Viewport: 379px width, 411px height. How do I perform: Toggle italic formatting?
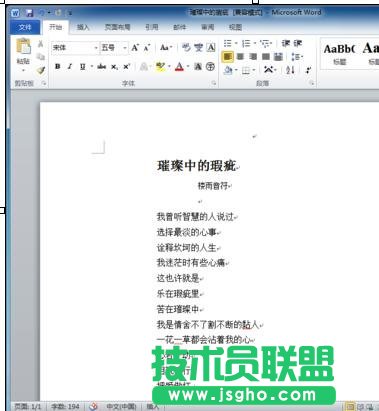70,66
